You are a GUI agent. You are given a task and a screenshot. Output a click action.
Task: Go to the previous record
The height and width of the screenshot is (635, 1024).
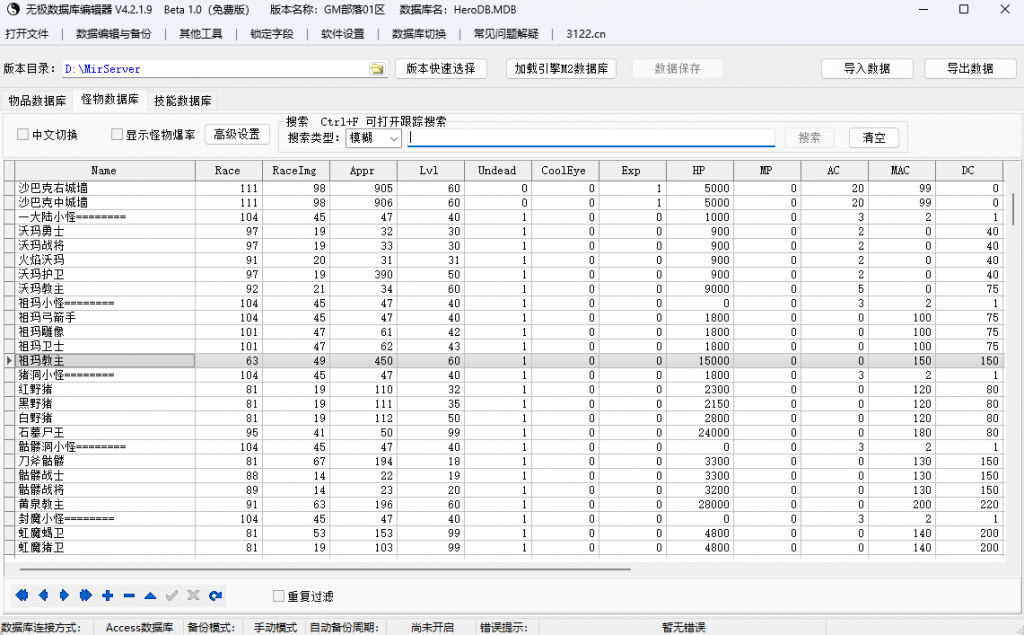point(43,595)
